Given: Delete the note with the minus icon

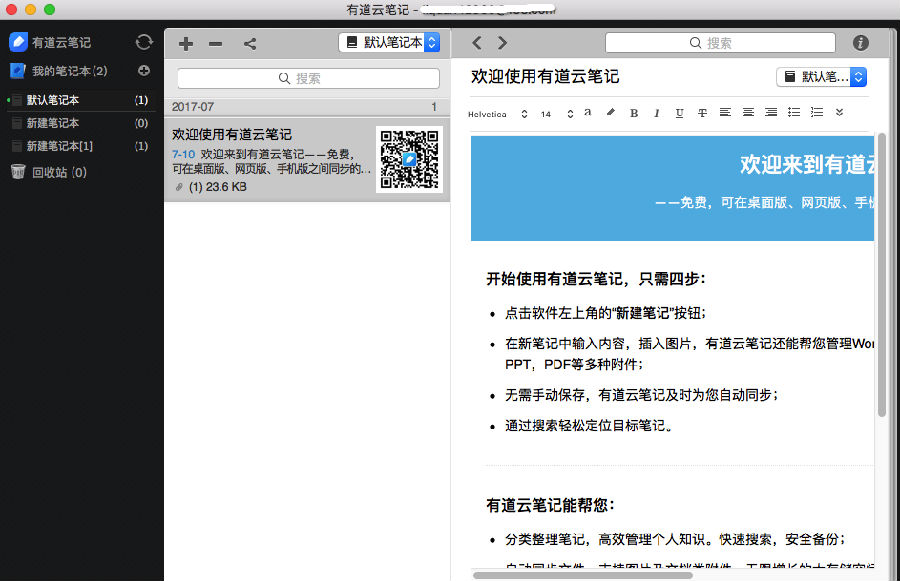Looking at the screenshot, I should (x=215, y=44).
